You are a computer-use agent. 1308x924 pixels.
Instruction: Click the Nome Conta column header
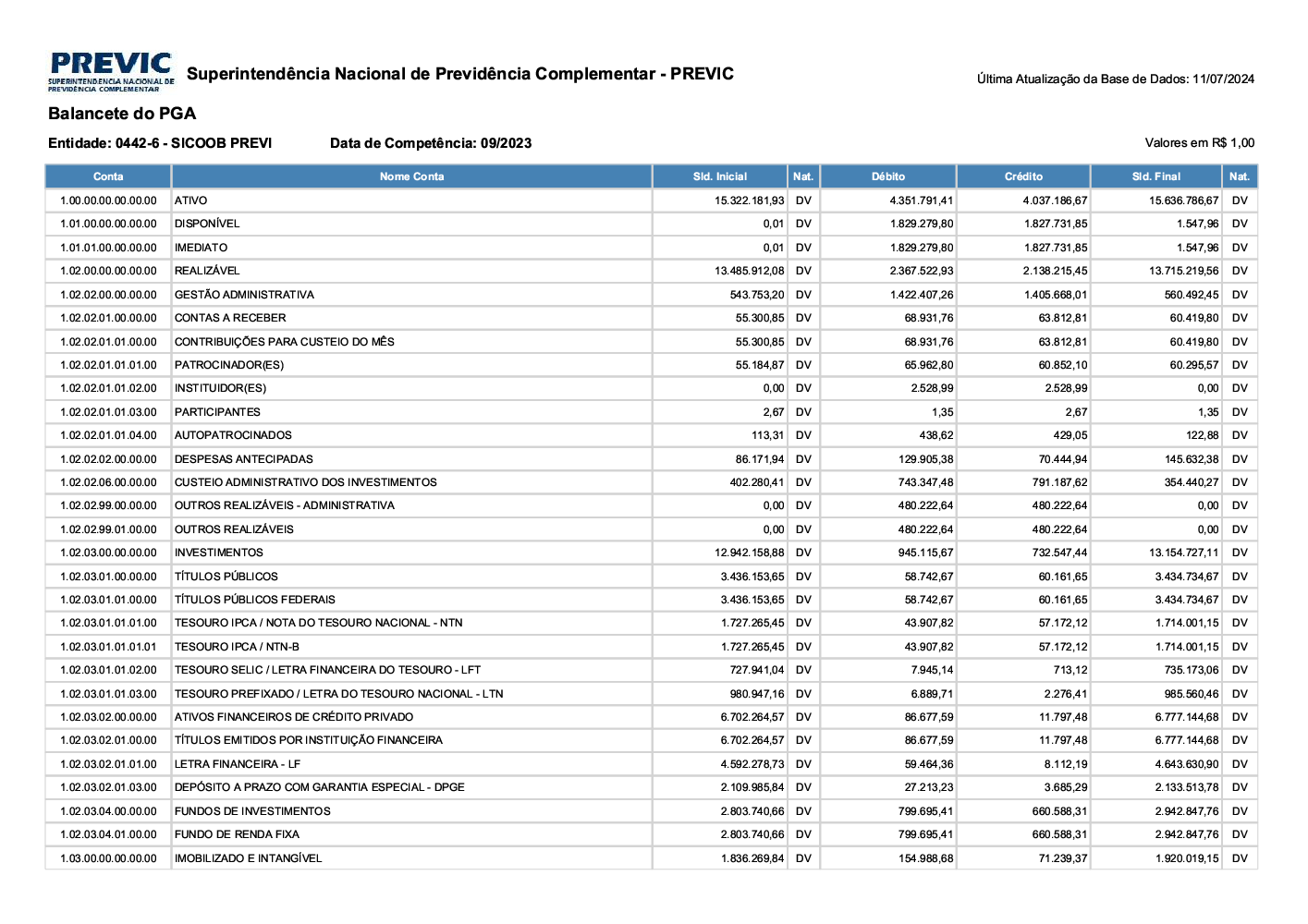pyautogui.click(x=411, y=176)
